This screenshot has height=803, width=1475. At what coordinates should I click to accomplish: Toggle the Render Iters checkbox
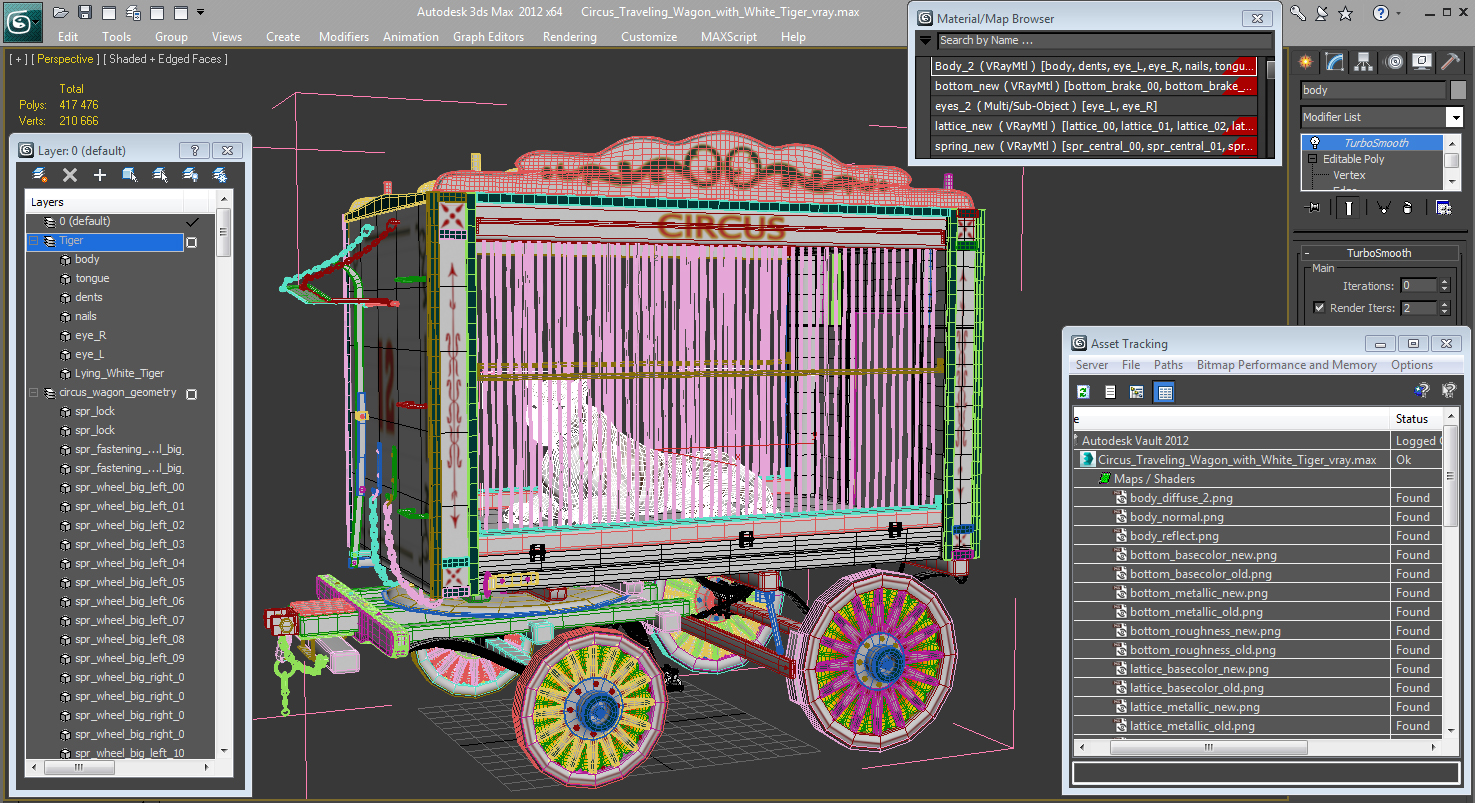(1319, 308)
